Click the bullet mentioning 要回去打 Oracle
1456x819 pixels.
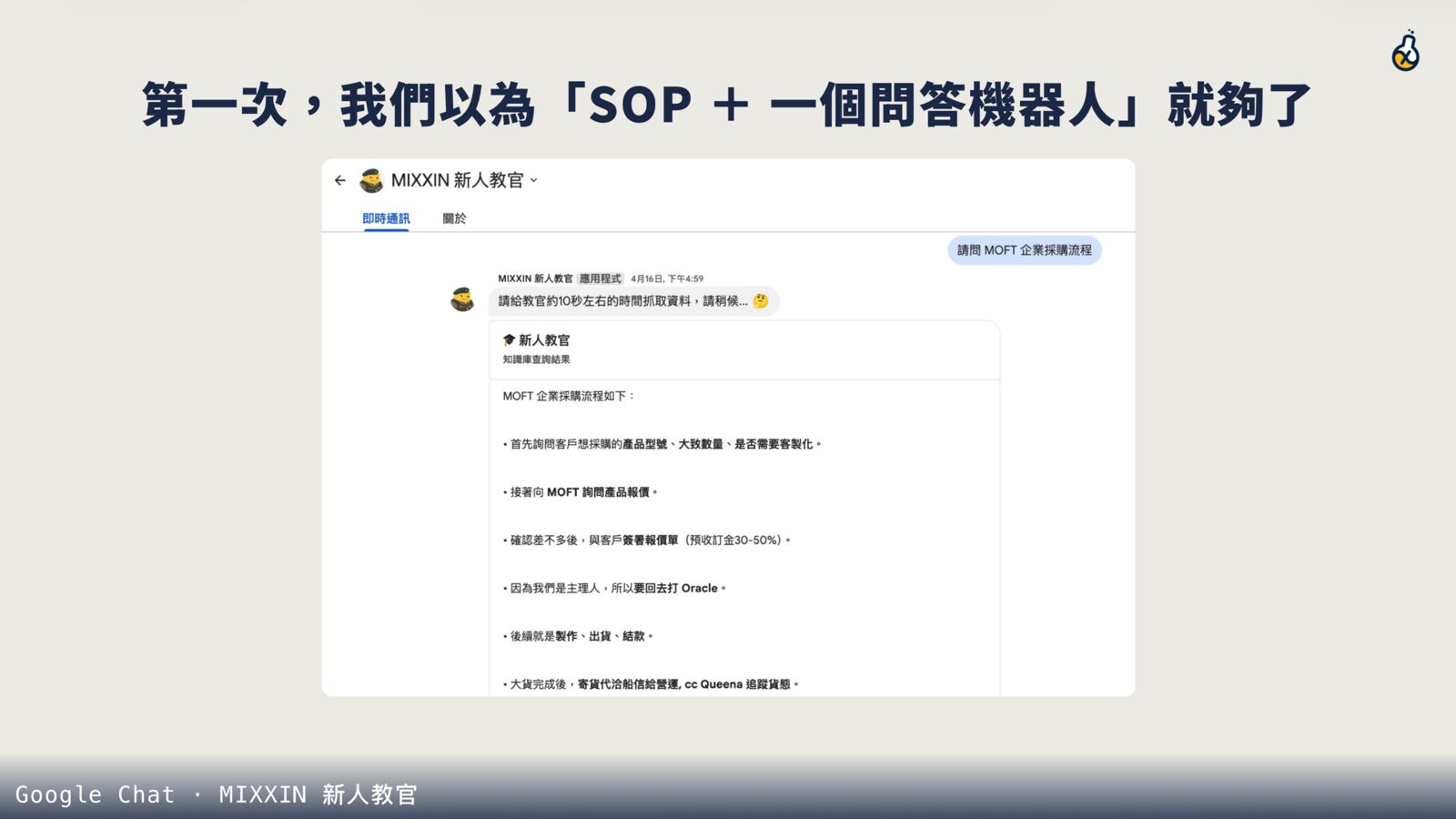pyautogui.click(x=615, y=589)
